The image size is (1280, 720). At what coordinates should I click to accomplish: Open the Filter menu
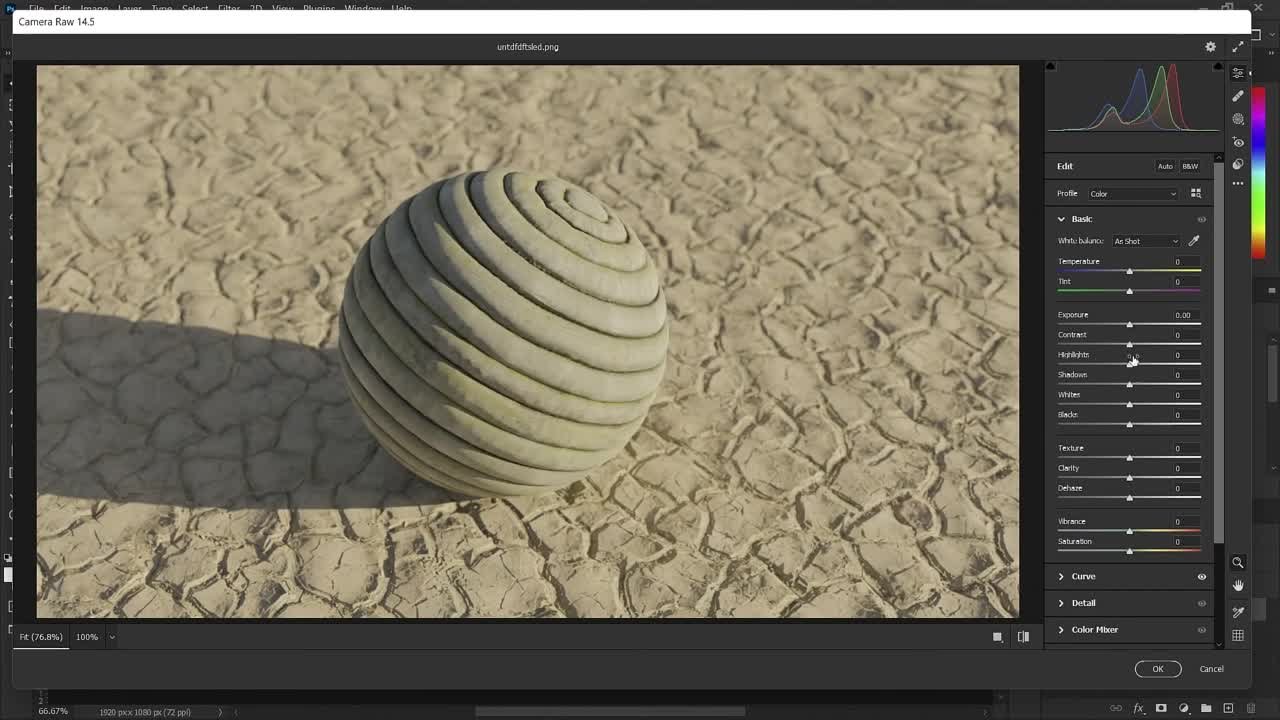pyautogui.click(x=229, y=8)
